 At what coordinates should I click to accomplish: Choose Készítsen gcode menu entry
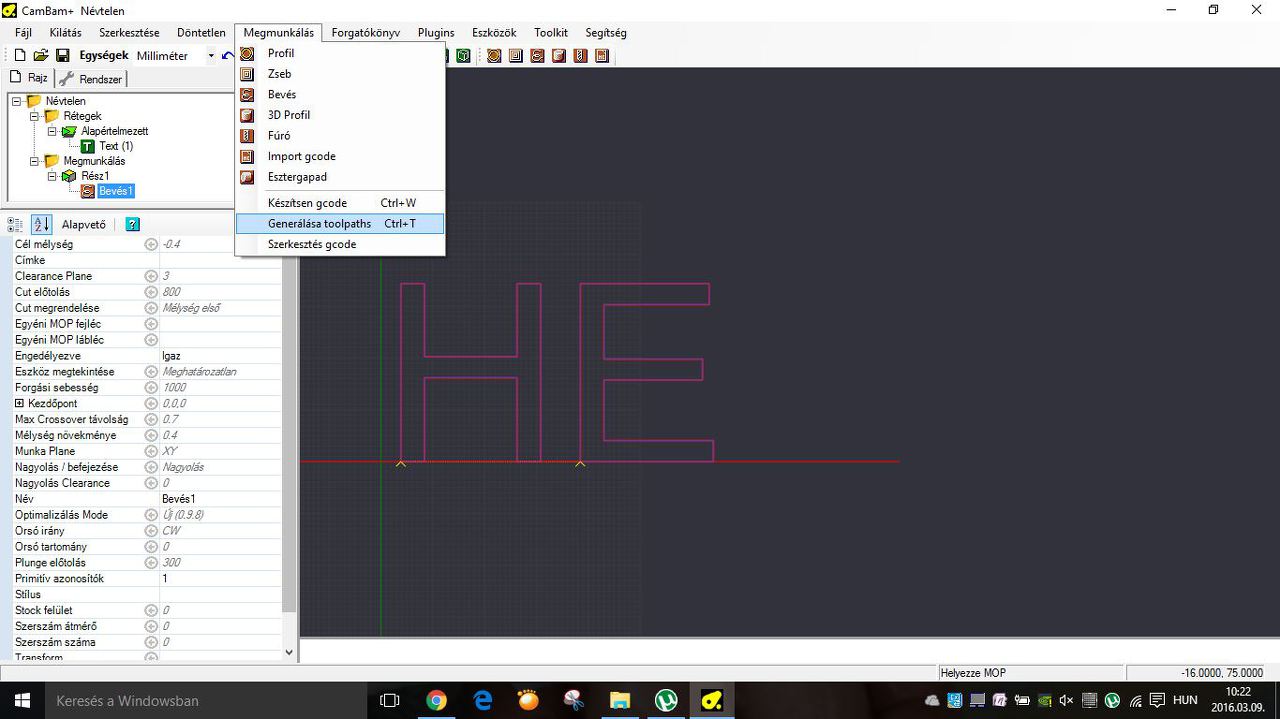[x=340, y=203]
